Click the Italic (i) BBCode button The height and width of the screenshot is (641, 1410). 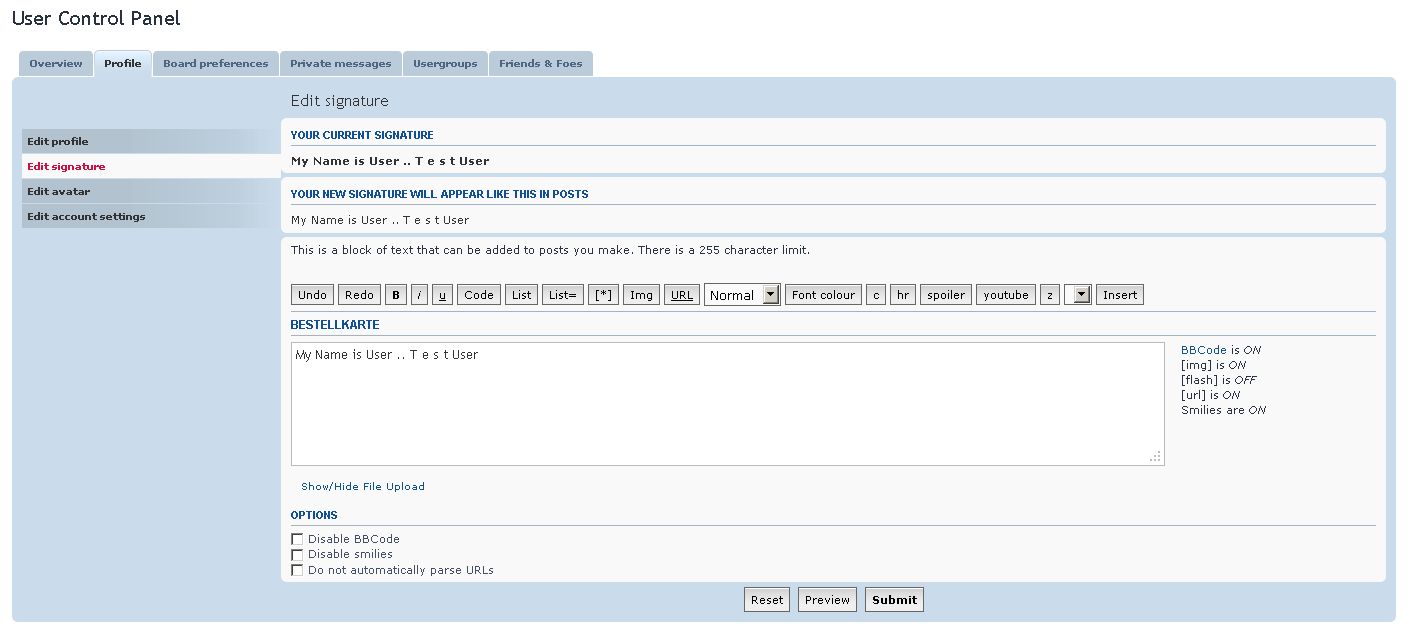[x=419, y=295]
